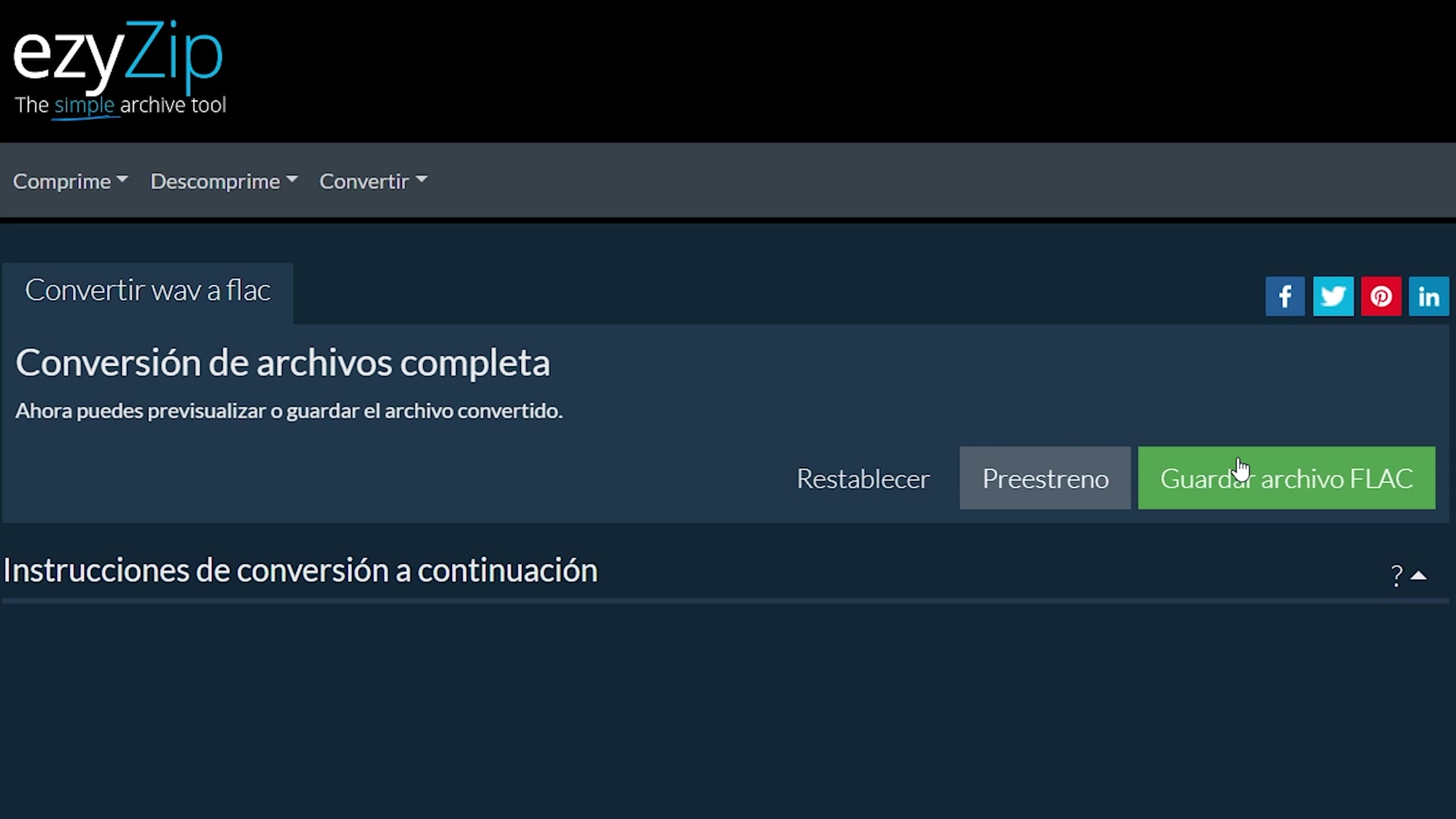
Task: Open the Descomprime dropdown menu
Action: coord(224,181)
